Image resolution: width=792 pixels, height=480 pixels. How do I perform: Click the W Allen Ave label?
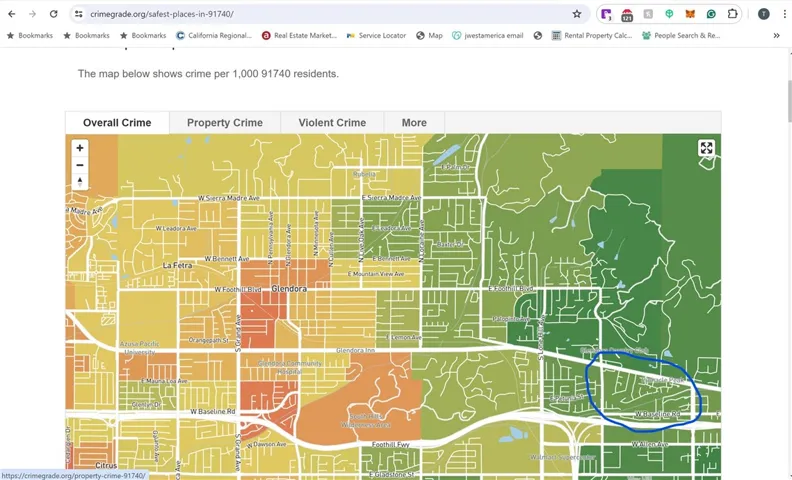(x=650, y=445)
